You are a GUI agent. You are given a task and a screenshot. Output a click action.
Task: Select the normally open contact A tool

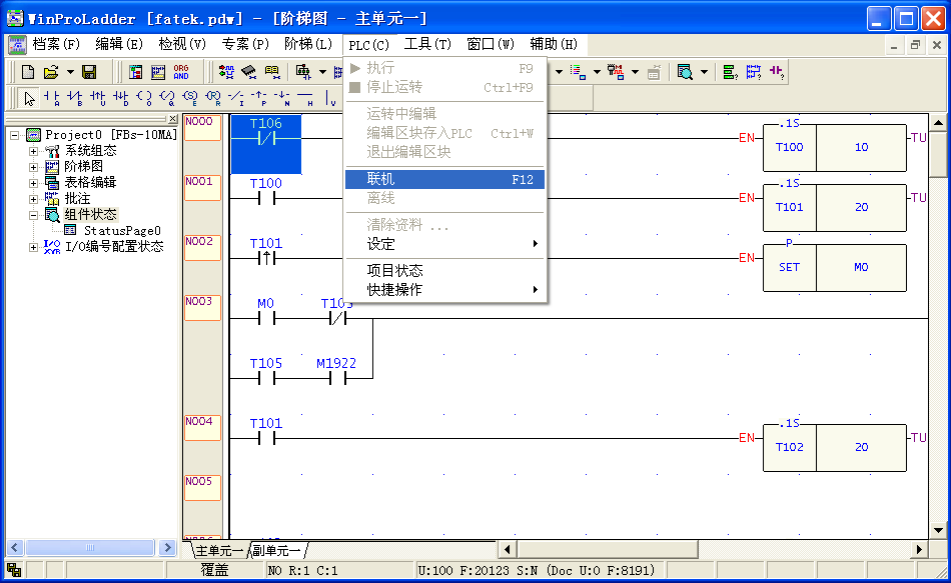pyautogui.click(x=52, y=98)
